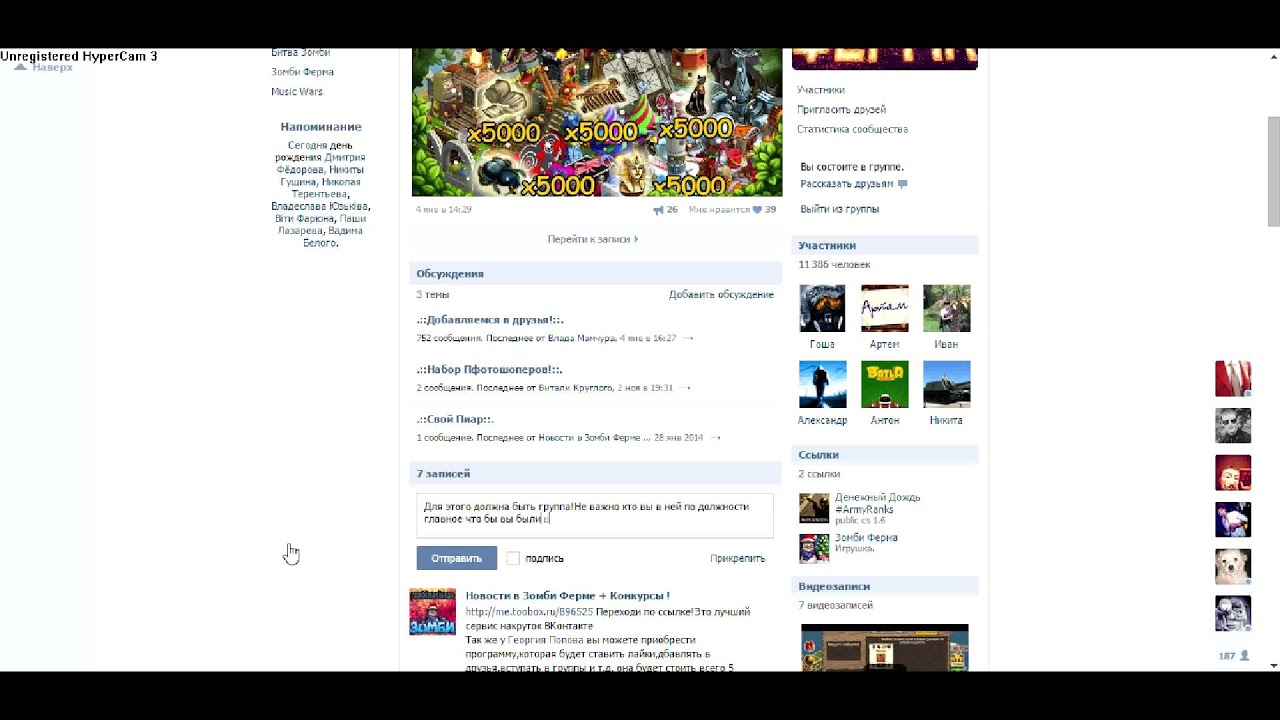The image size is (1280, 720).
Task: Click arrow after 'Свой Пиар' last message
Action: [714, 438]
